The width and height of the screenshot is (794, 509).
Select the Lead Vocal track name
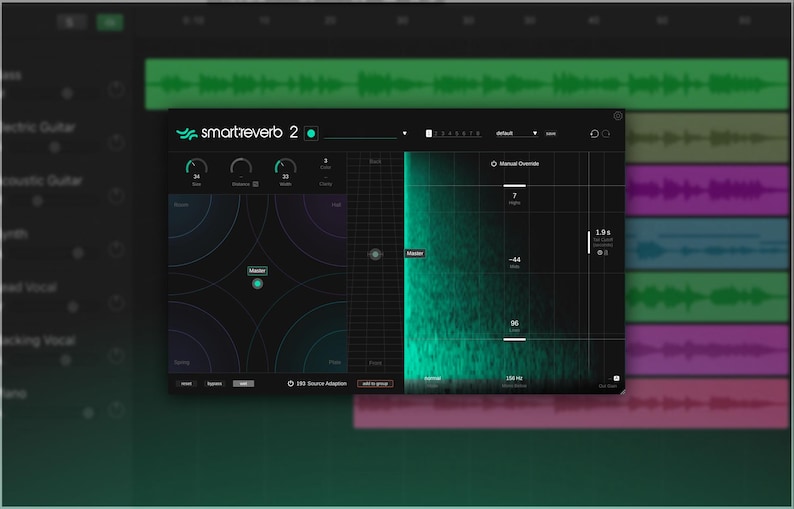29,287
